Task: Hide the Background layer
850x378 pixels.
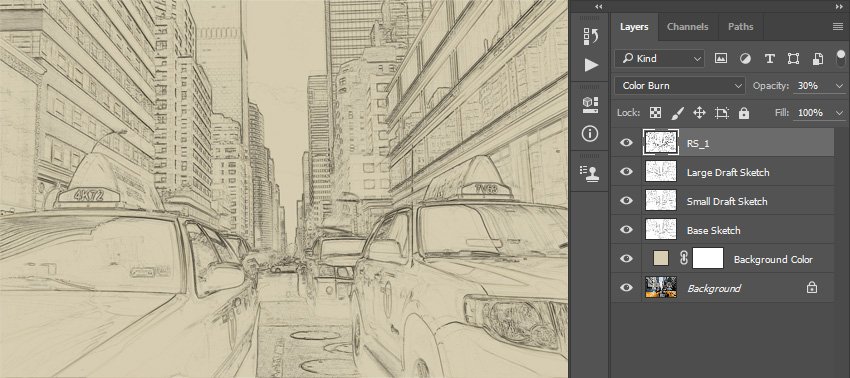Action: click(x=626, y=287)
